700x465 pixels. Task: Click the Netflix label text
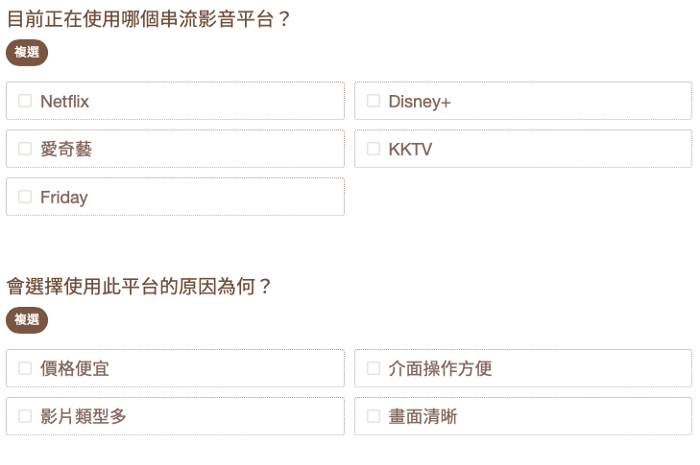(x=65, y=102)
